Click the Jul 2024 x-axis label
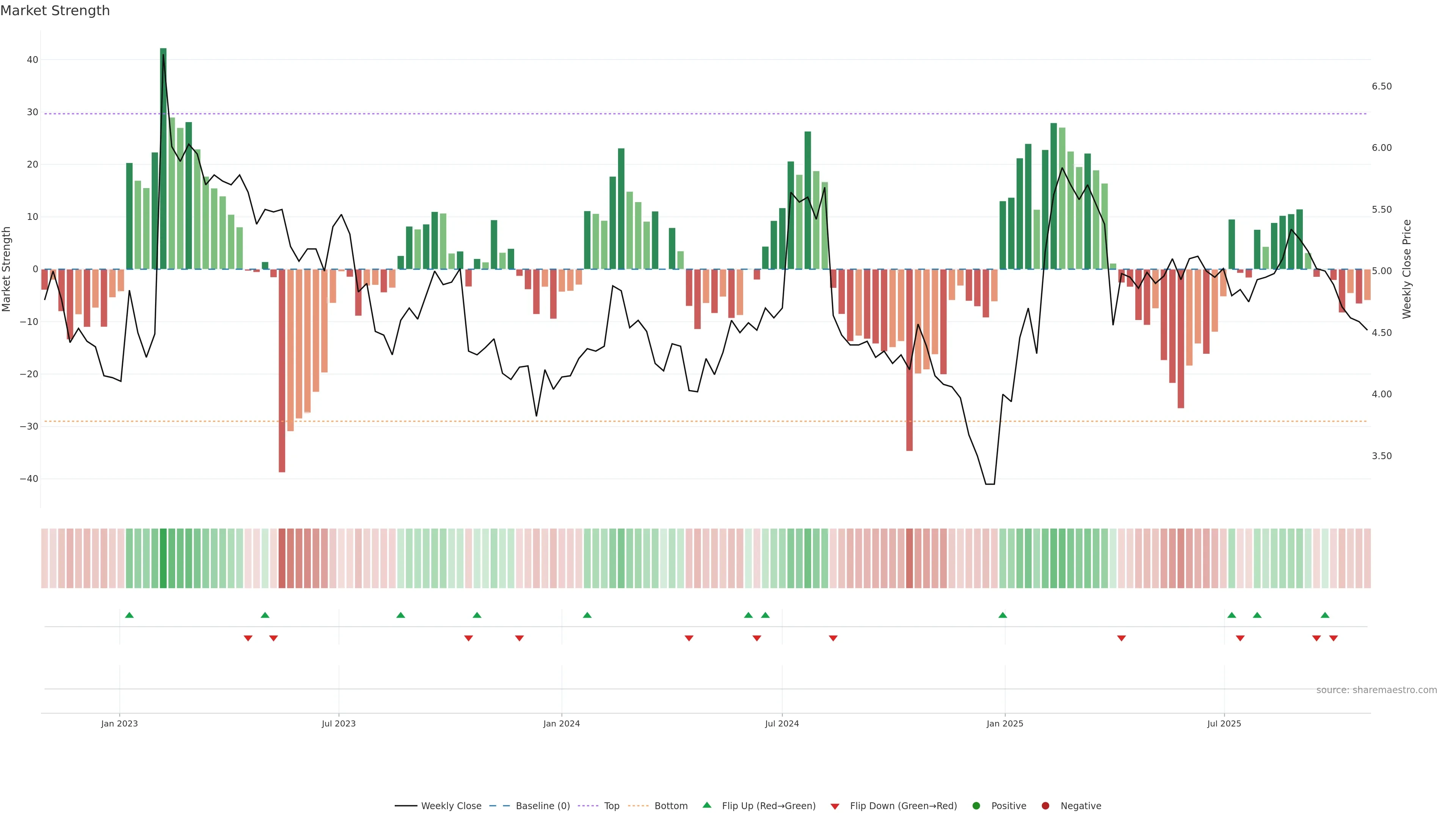This screenshot has height=819, width=1456. (782, 723)
